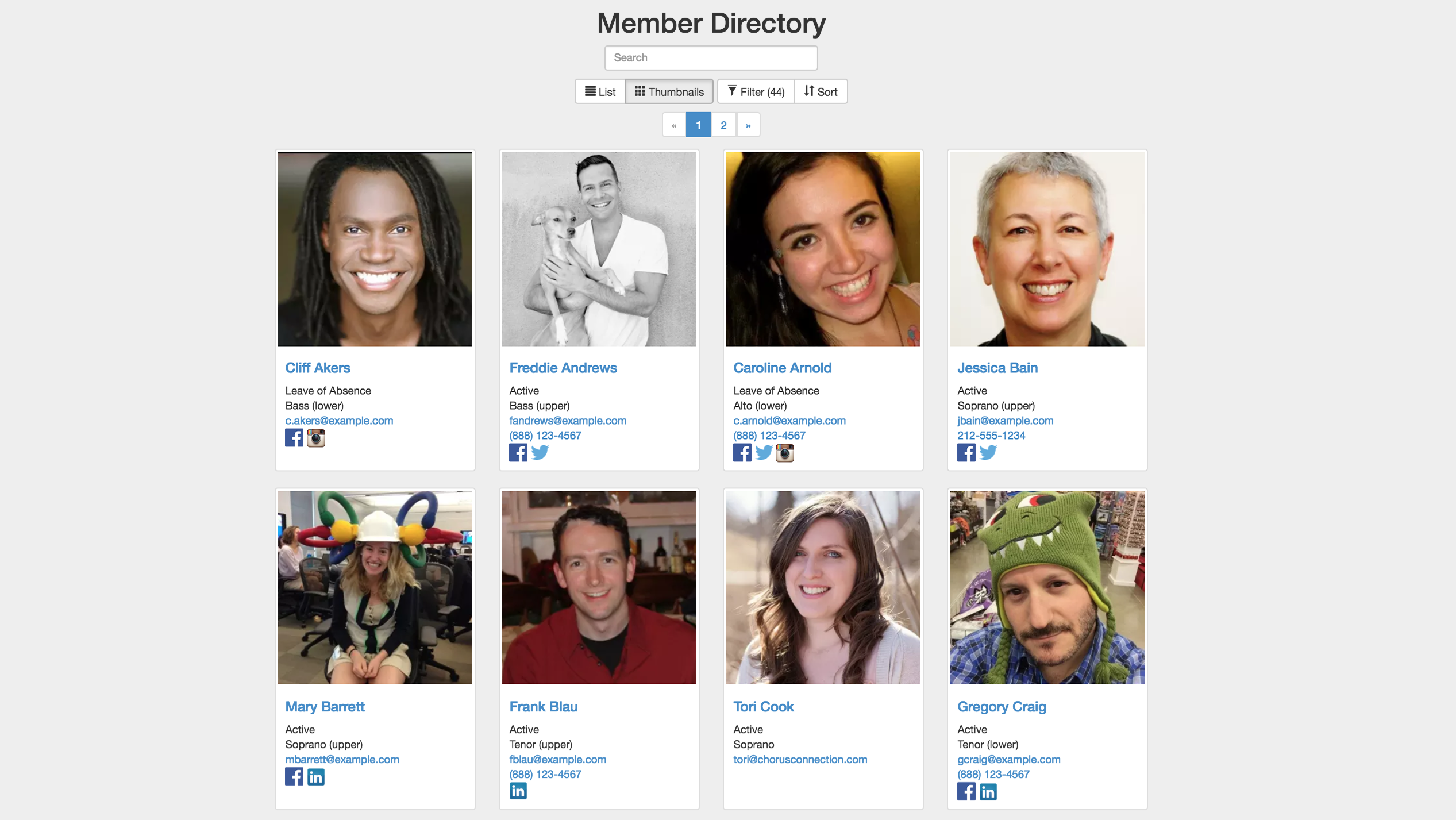Screen dimensions: 1456x820
Task: Select the Search input field
Action: tap(710, 58)
